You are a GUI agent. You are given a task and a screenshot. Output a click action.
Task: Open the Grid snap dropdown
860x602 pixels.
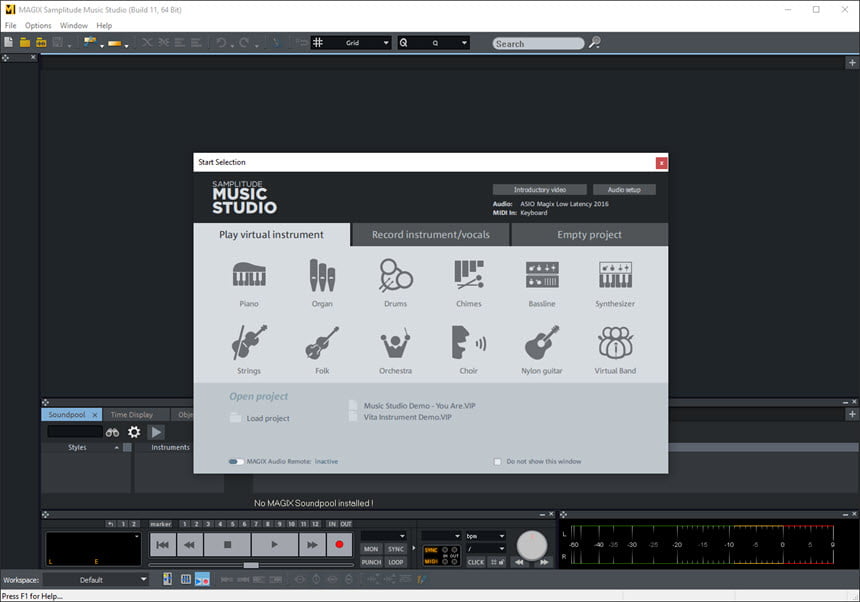pos(351,43)
